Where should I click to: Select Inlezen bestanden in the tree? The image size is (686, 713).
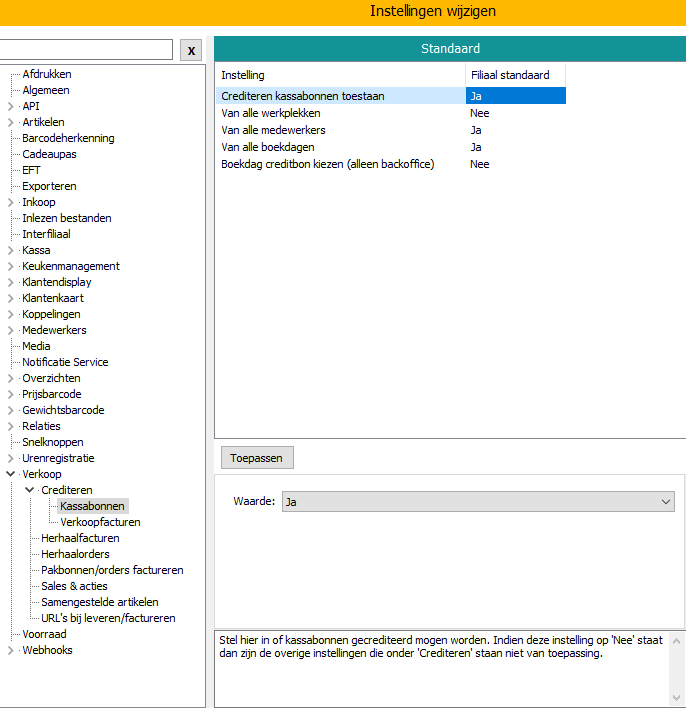[x=67, y=218]
